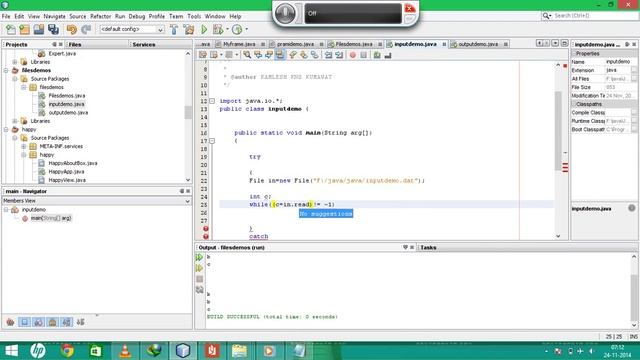Open the Debug Project dropdown arrow
This screenshot has width=640, height=360.
tap(227, 29)
